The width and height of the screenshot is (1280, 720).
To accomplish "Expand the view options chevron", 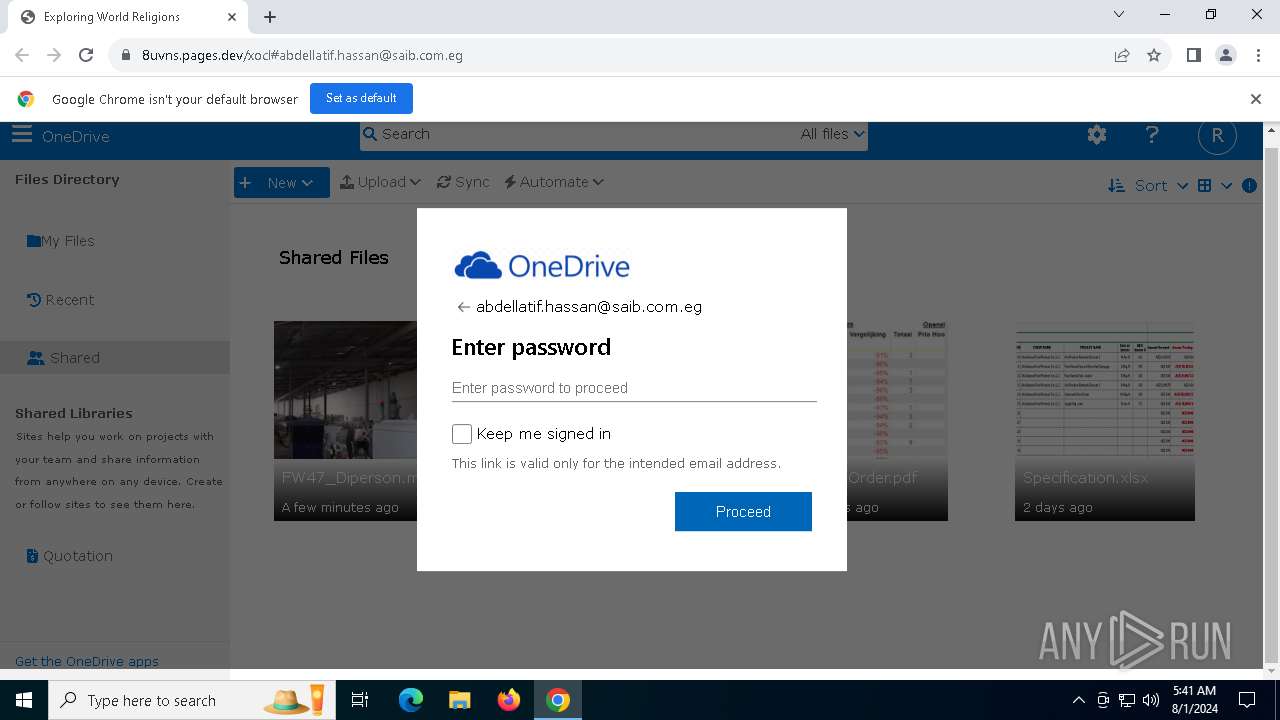I will pyautogui.click(x=1226, y=186).
